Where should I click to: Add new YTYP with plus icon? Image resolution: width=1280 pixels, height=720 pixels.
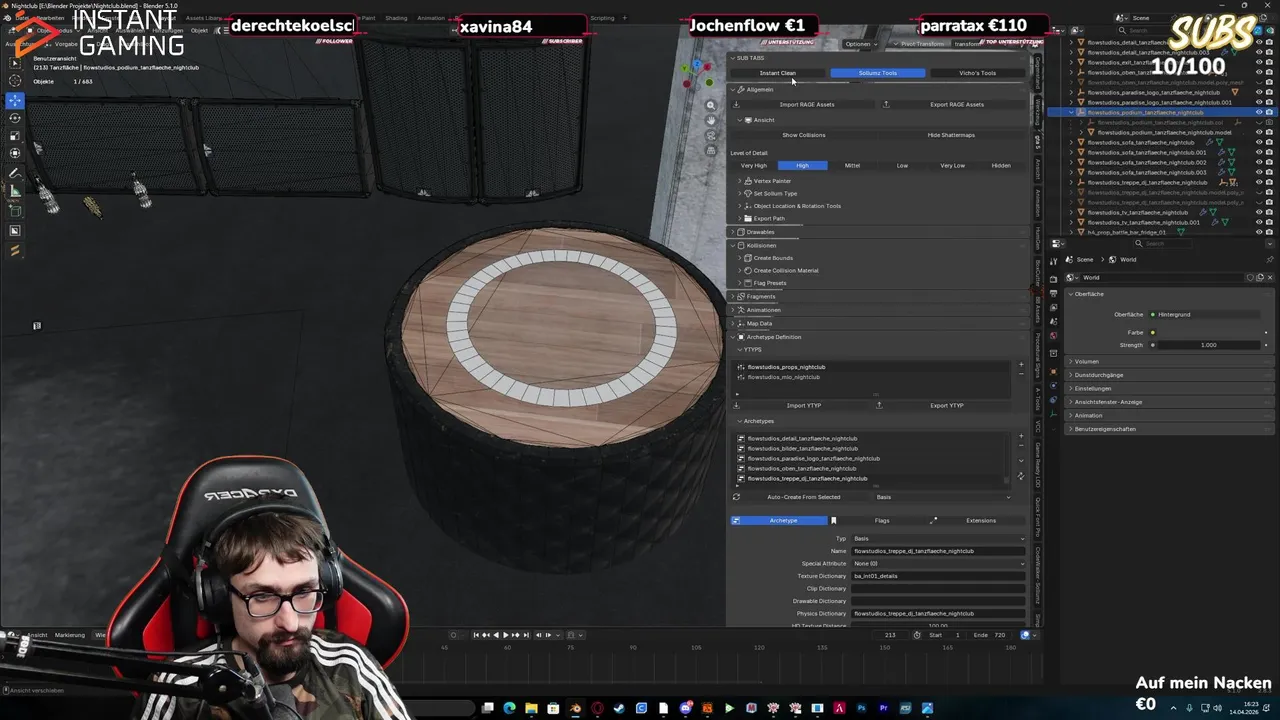(x=1021, y=364)
